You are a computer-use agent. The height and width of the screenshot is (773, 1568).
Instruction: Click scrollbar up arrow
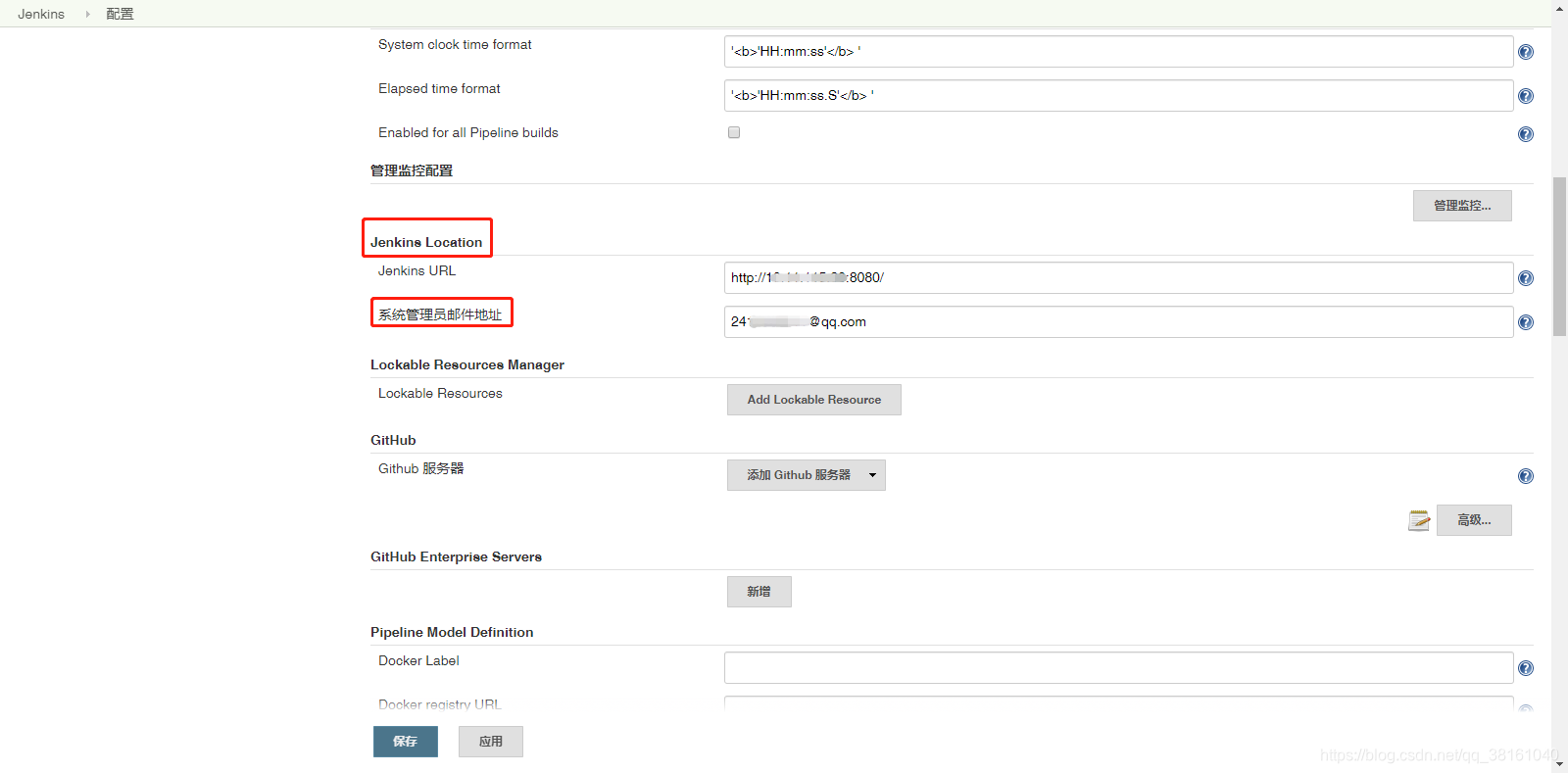coord(1559,8)
